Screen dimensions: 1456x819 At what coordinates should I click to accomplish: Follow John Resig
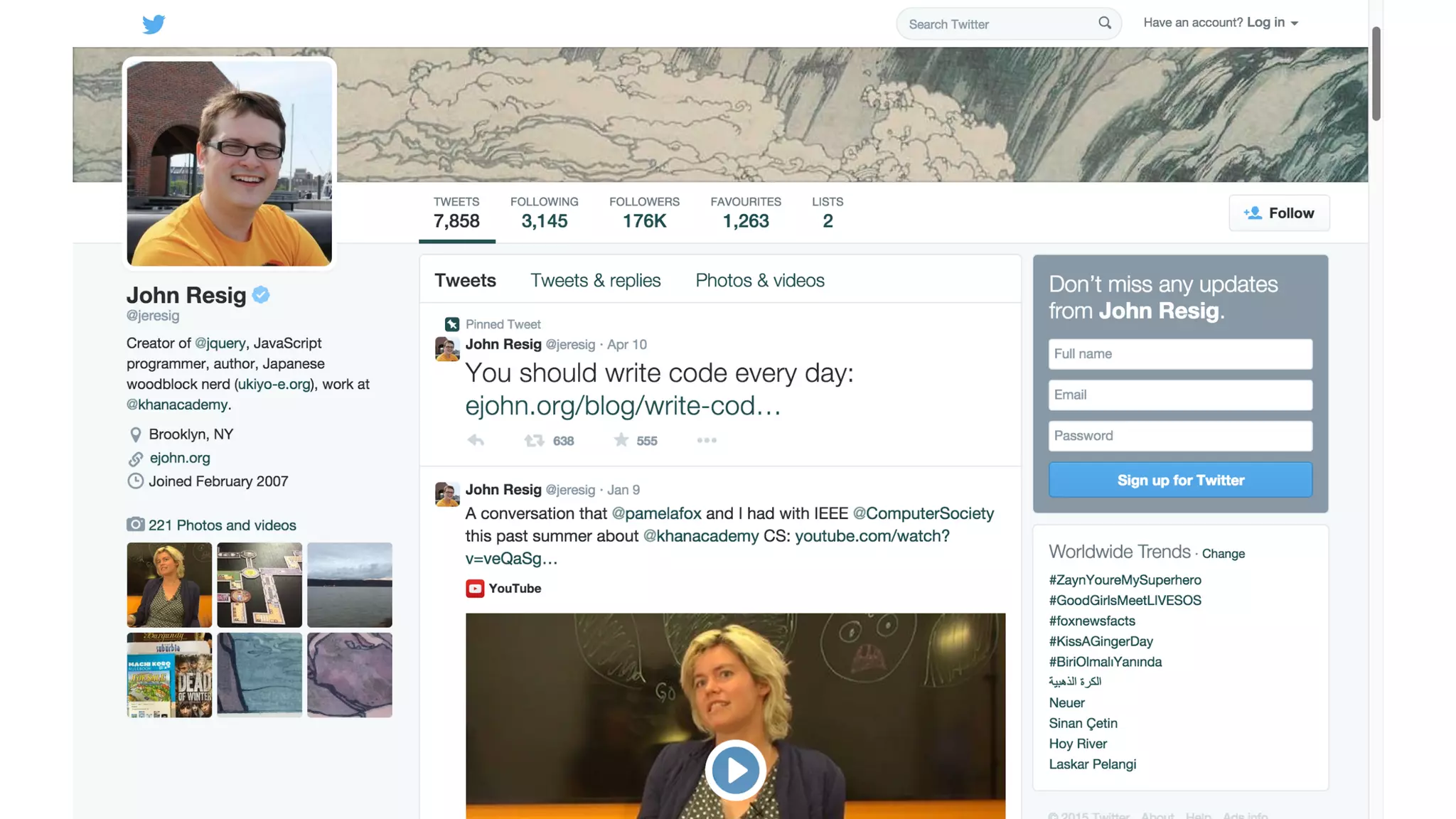(x=1279, y=213)
